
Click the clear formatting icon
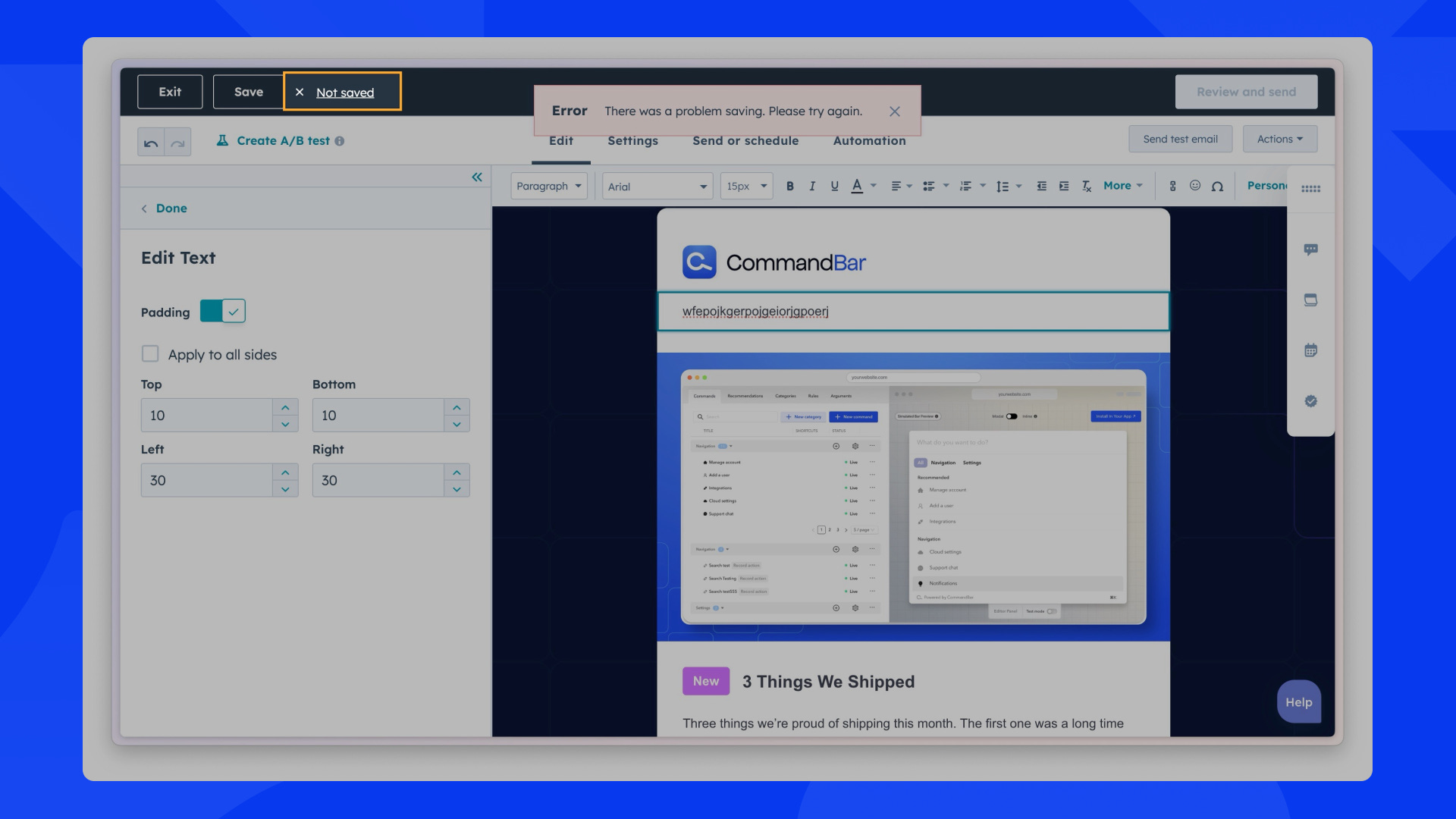click(1087, 187)
